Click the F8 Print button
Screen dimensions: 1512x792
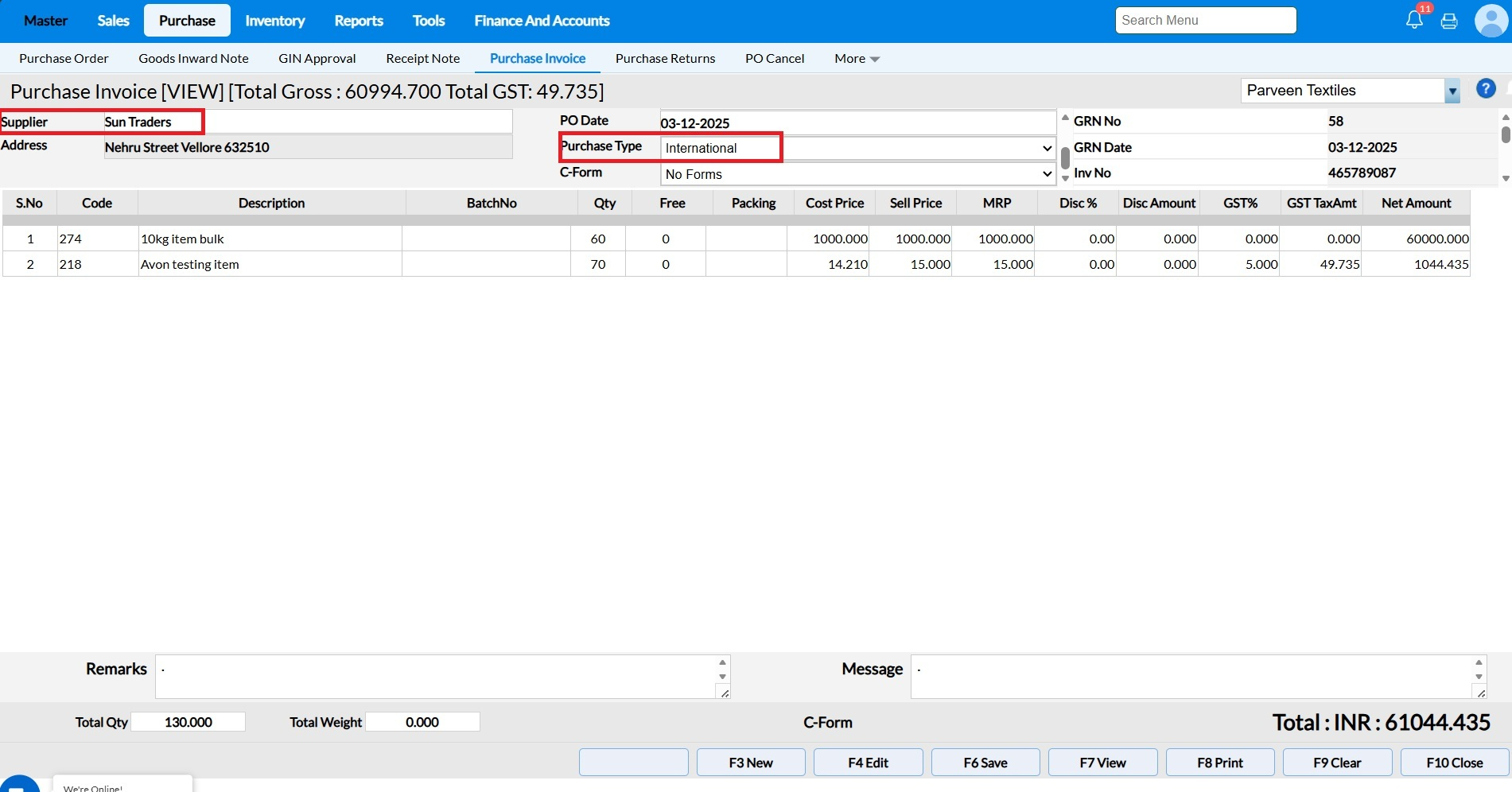click(1219, 763)
